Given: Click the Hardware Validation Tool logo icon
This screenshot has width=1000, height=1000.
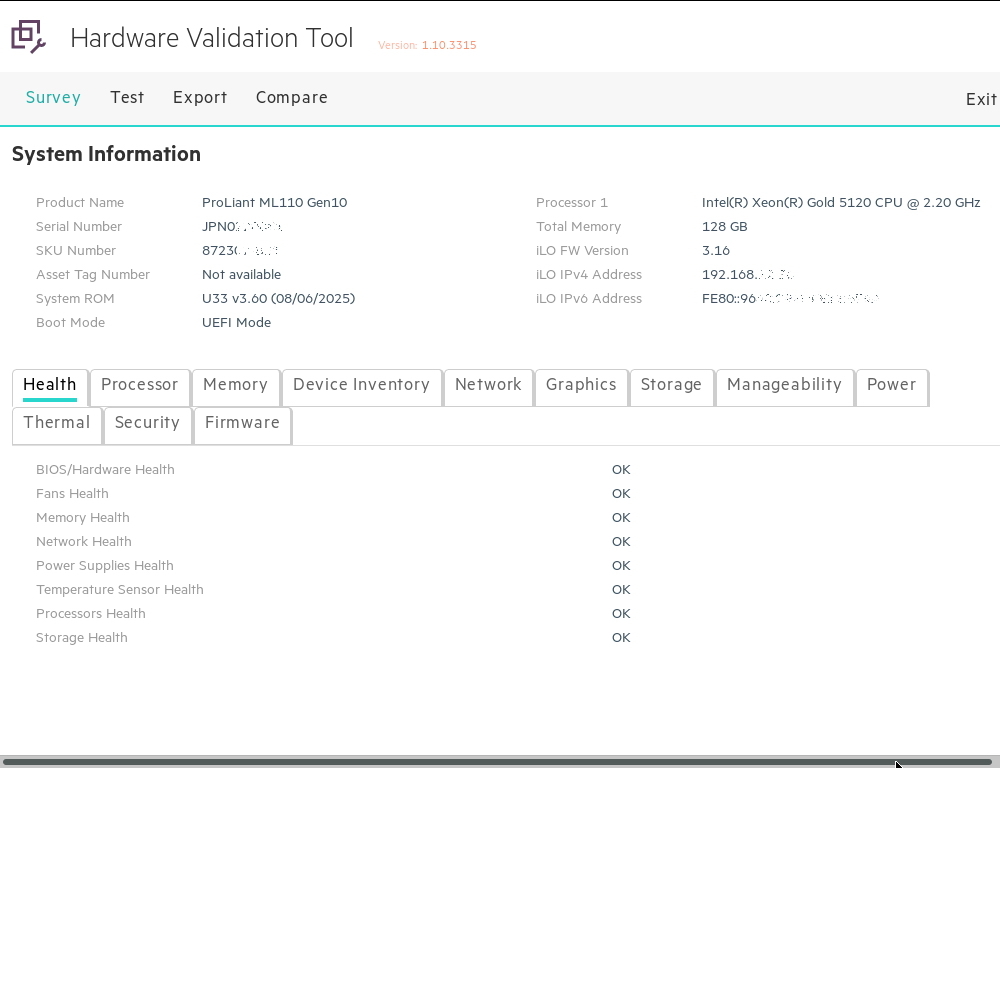Looking at the screenshot, I should pos(29,36).
